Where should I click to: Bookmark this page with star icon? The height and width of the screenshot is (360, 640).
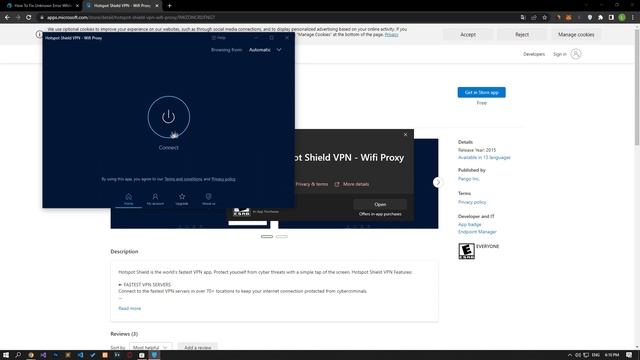click(544, 18)
